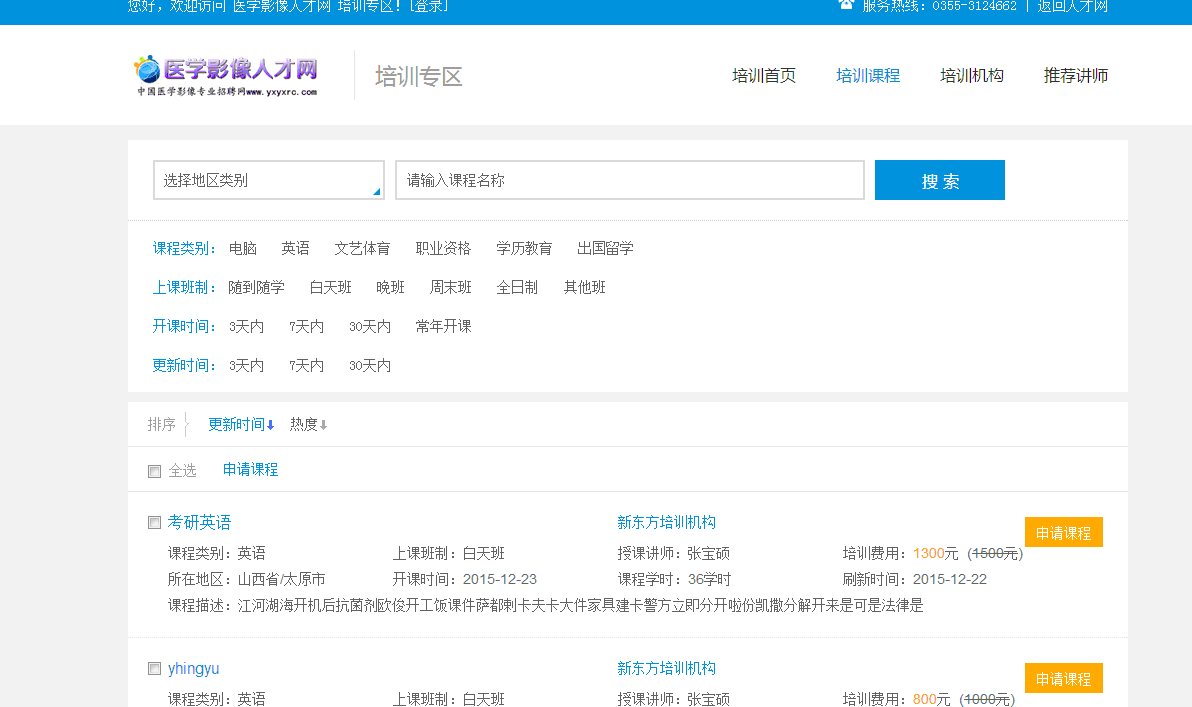Go to the 培训首页 nav item
1192x707 pixels.
763,75
